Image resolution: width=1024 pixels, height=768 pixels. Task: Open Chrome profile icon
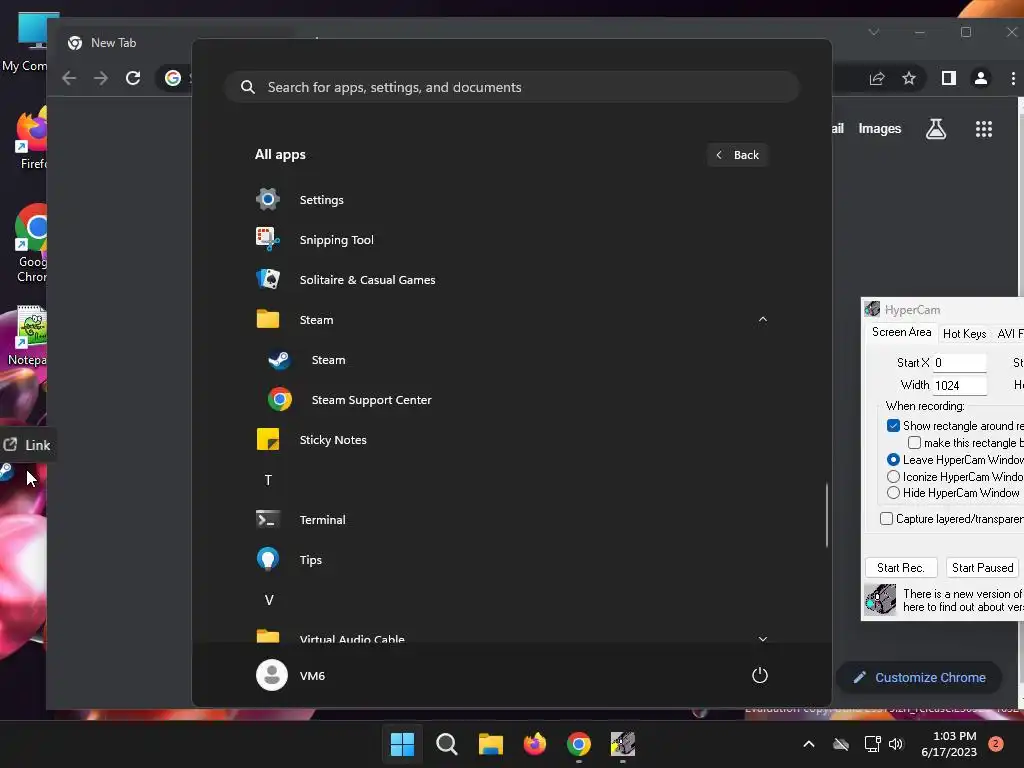(x=981, y=78)
